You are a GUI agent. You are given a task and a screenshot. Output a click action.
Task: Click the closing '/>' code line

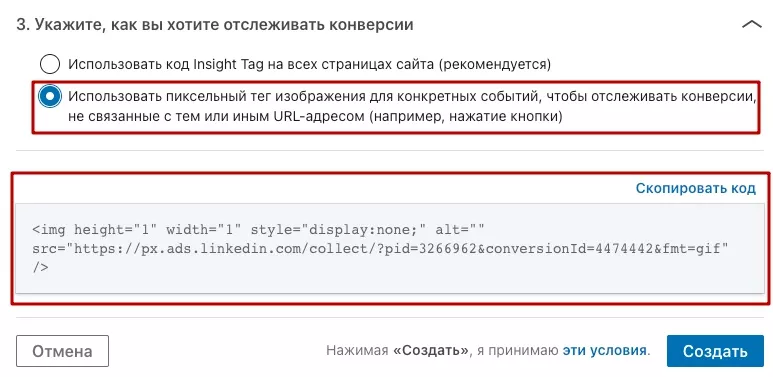[40, 268]
